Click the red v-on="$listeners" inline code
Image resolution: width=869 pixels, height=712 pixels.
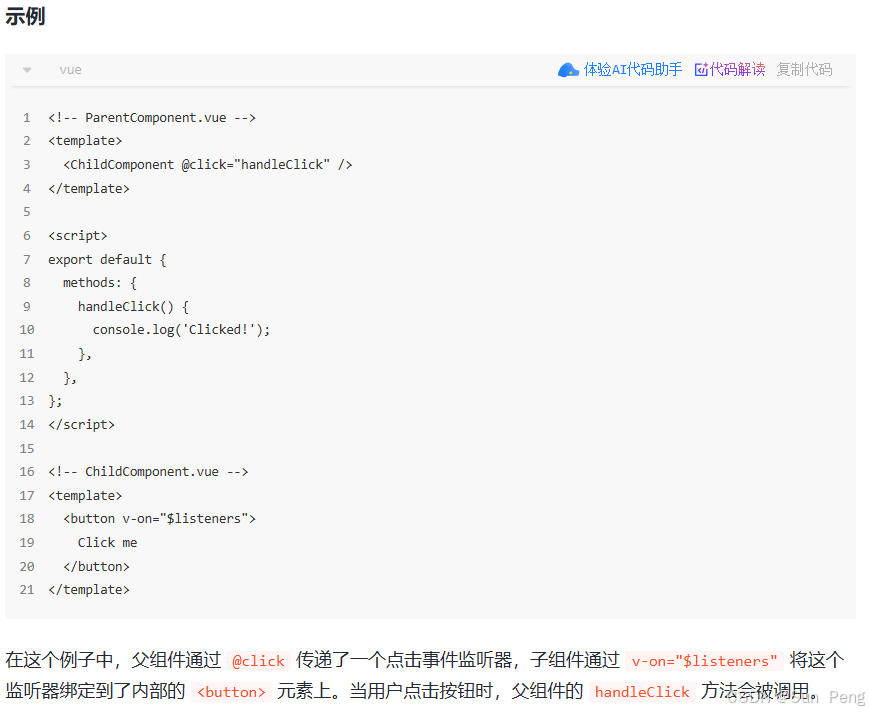(704, 661)
